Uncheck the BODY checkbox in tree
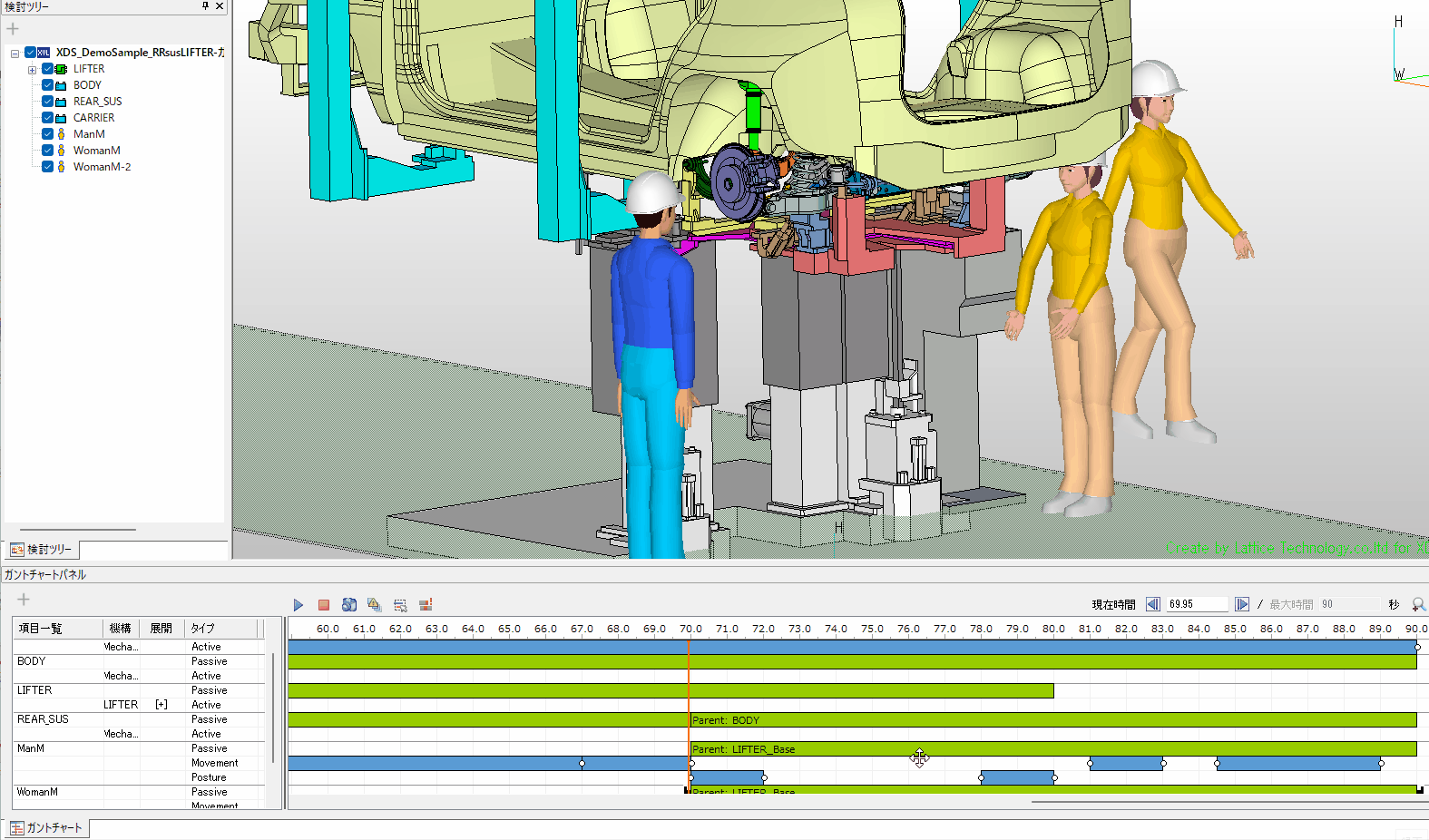1429x840 pixels. (x=47, y=85)
